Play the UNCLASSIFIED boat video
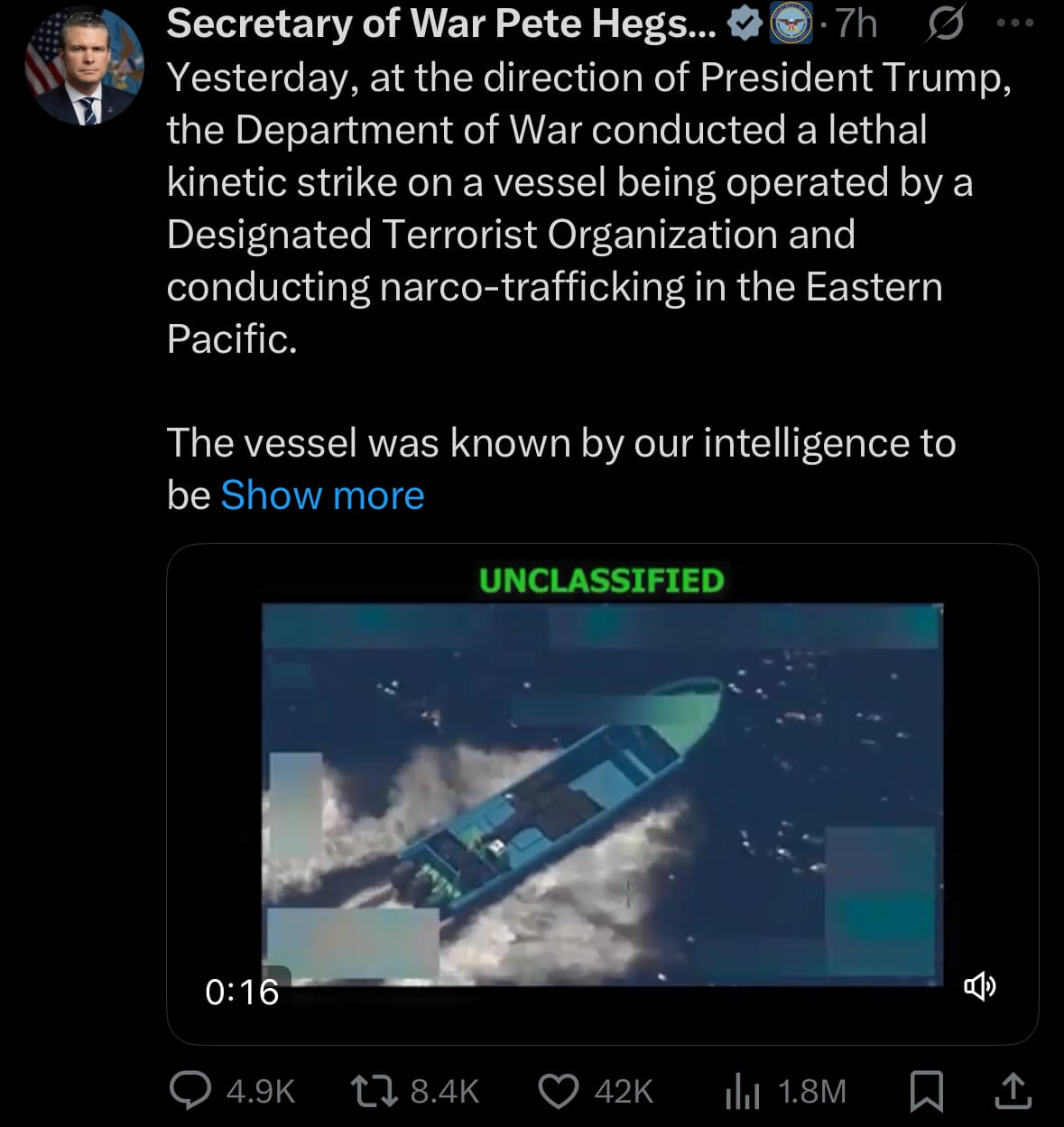Viewport: 1064px width, 1127px height. (x=602, y=792)
